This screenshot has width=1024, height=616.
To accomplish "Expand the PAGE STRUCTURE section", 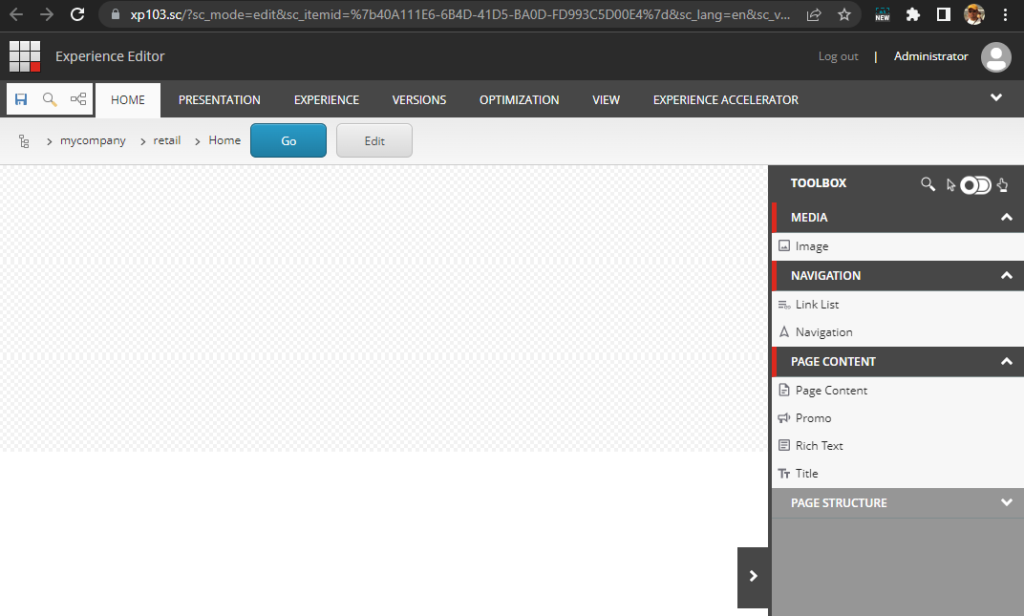I will [x=1006, y=502].
